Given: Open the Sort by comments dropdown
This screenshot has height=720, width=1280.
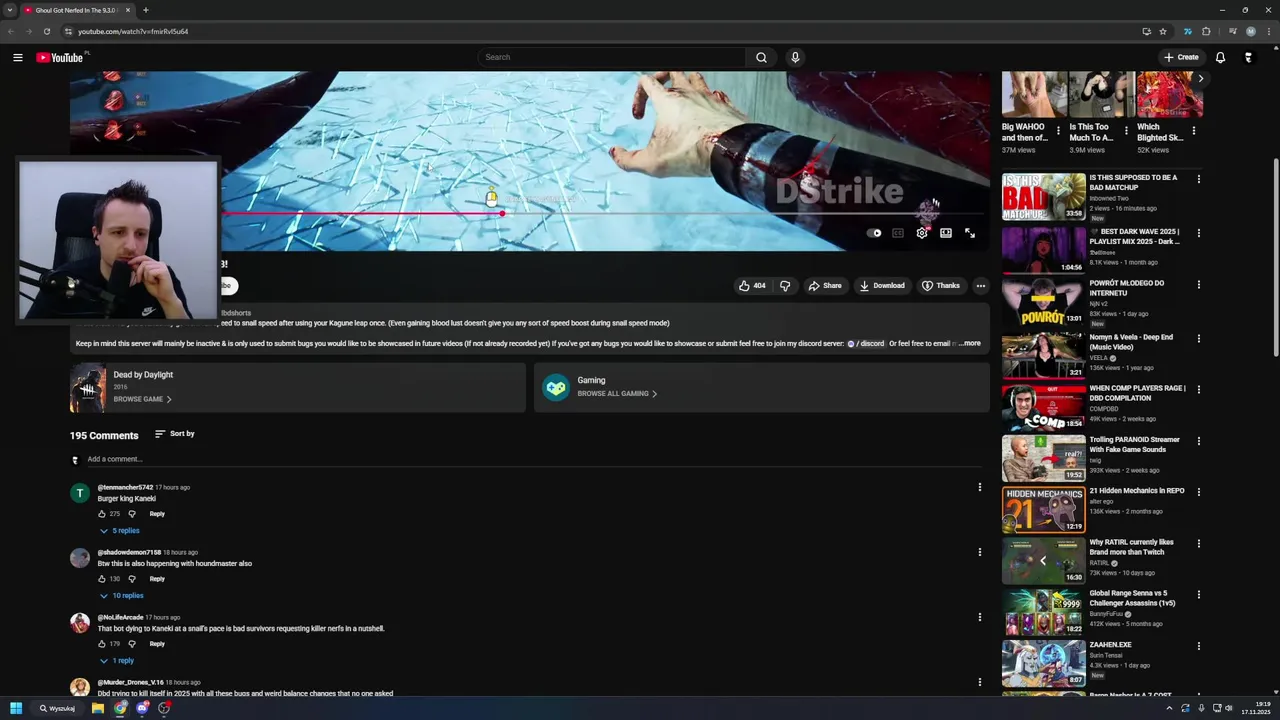Looking at the screenshot, I should 175,434.
